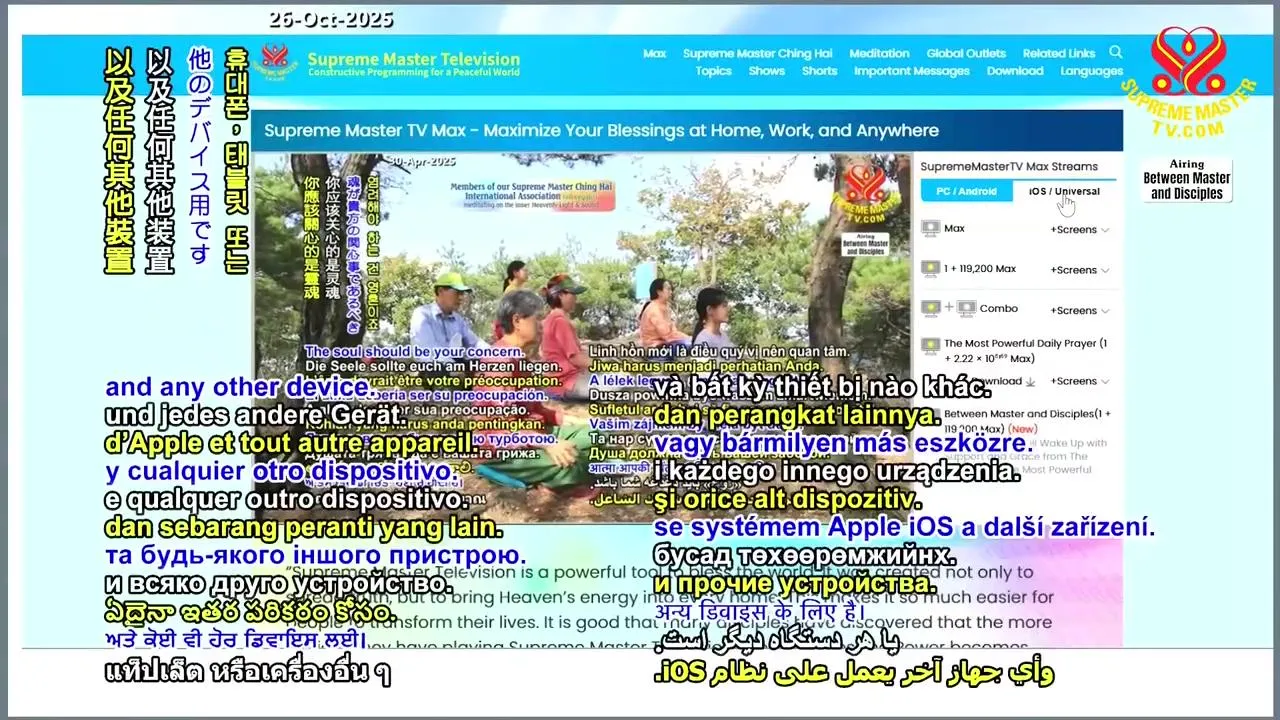Open the Related Links menu item

pos(1059,54)
